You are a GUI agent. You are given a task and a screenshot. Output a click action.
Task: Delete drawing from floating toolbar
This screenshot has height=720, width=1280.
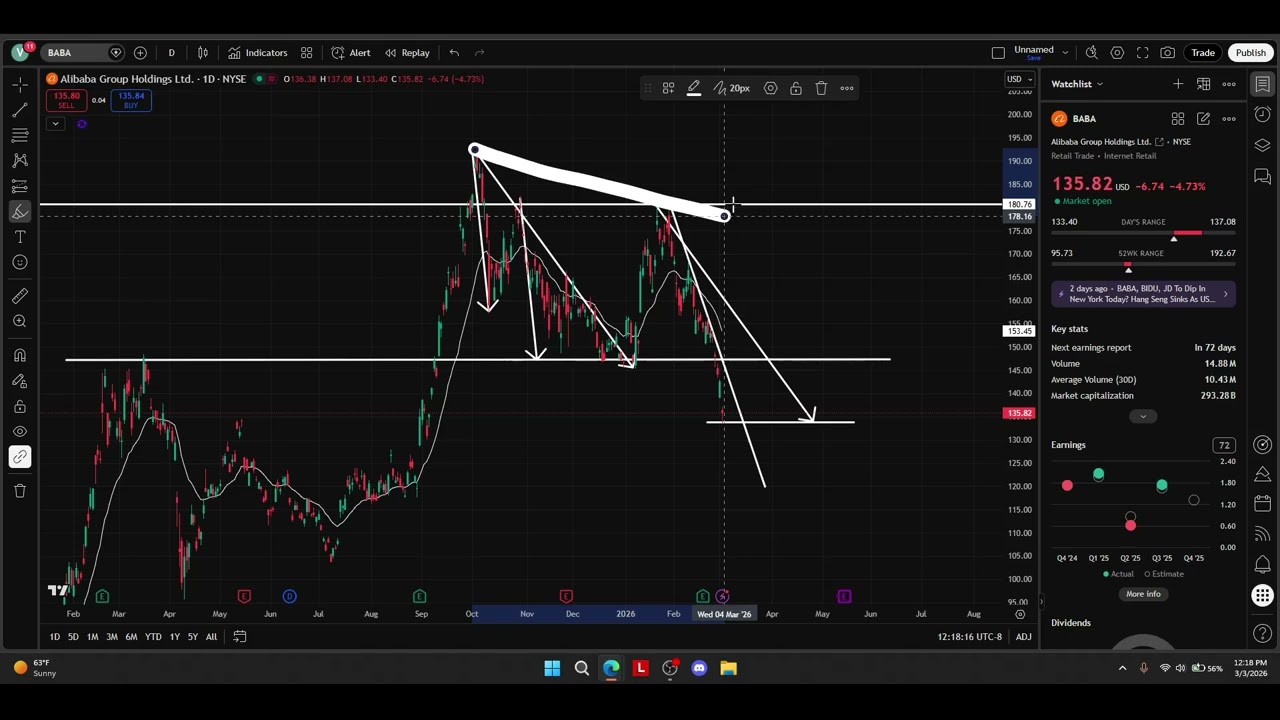pyautogui.click(x=821, y=88)
